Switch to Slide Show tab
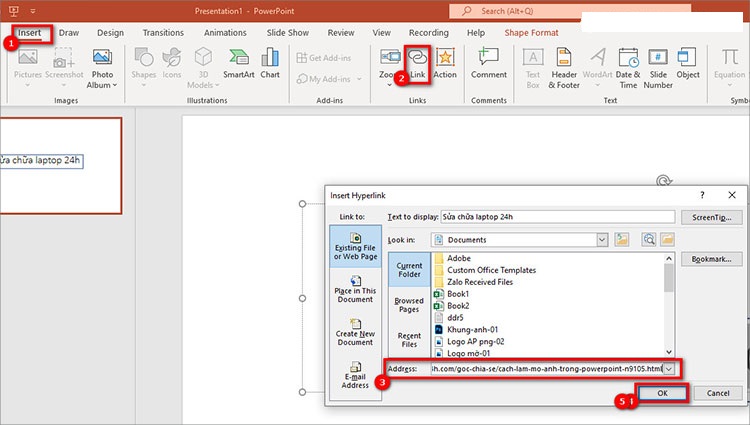750x425 pixels. pos(287,33)
